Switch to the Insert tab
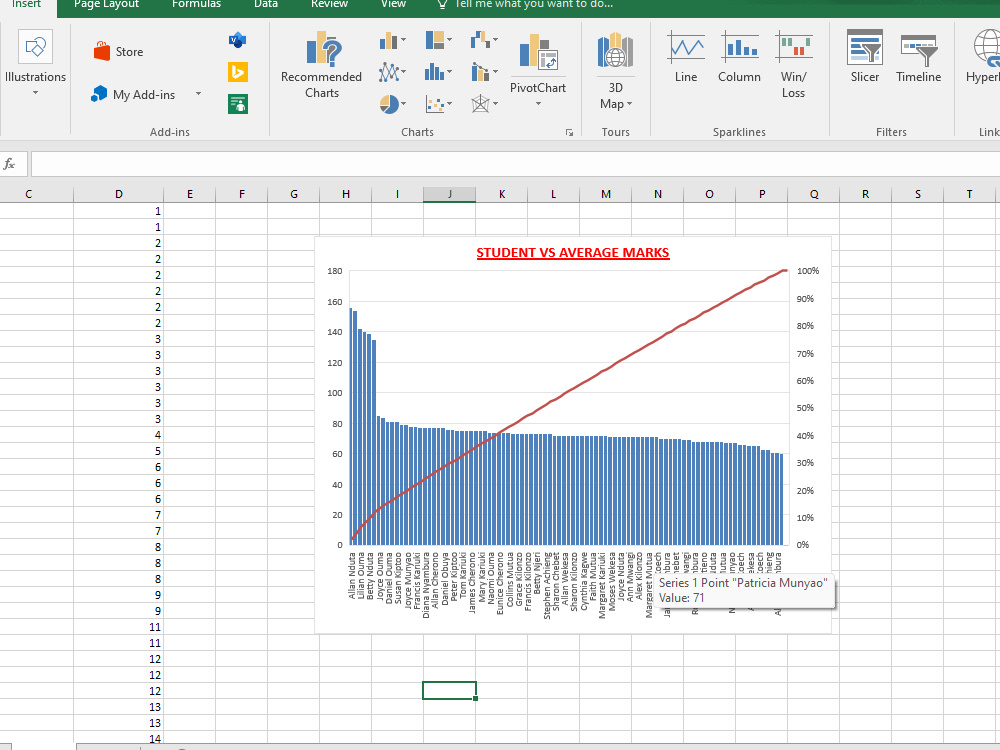The width and height of the screenshot is (1000, 750). (27, 4)
